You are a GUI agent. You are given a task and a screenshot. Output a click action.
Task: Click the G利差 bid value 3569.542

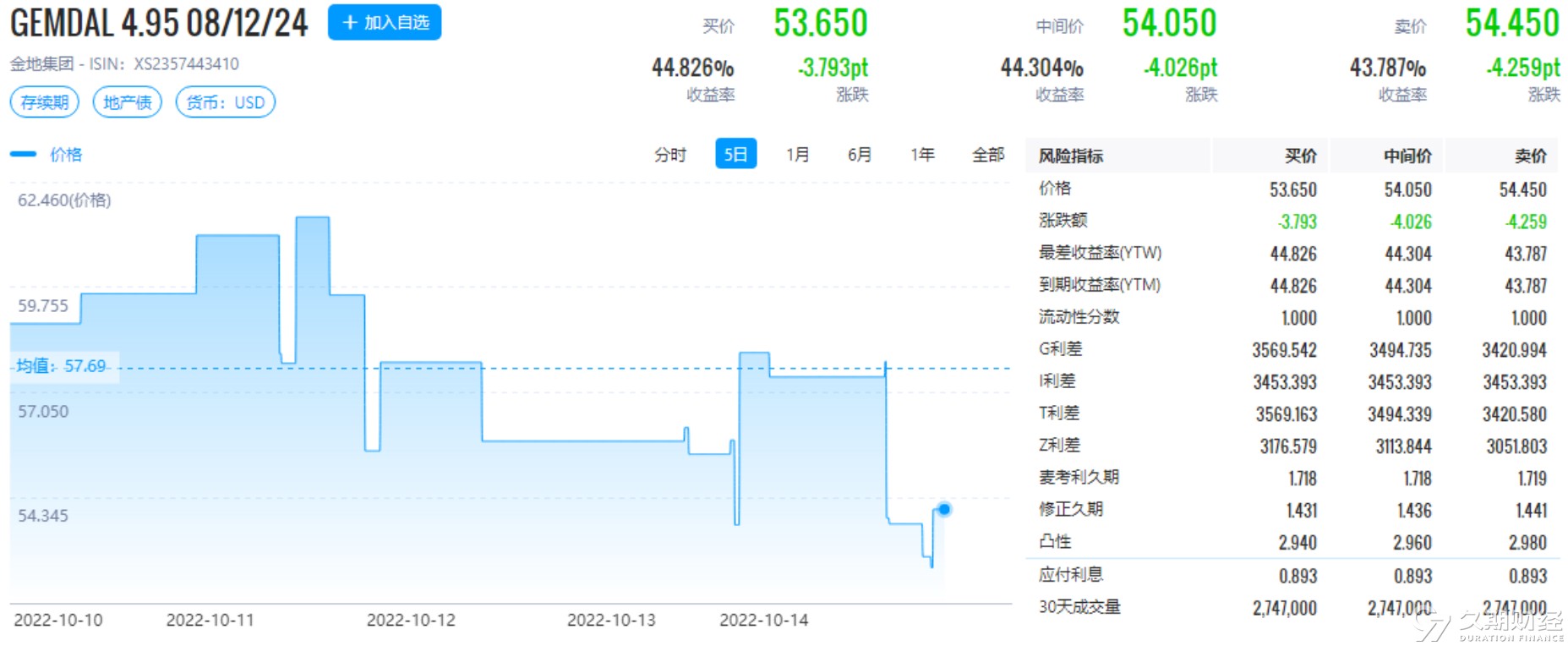coord(1284,350)
